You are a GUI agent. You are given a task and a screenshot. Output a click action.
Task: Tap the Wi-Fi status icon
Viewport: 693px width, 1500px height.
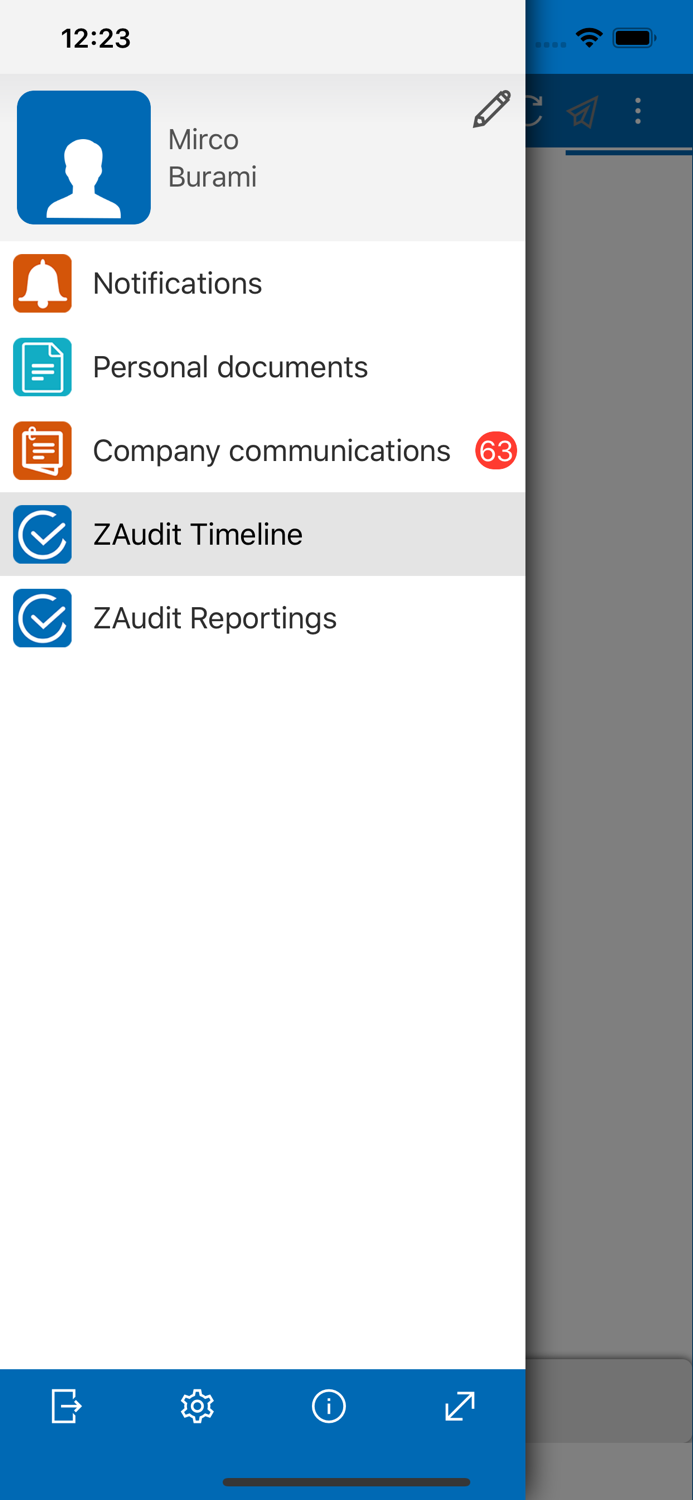click(589, 38)
